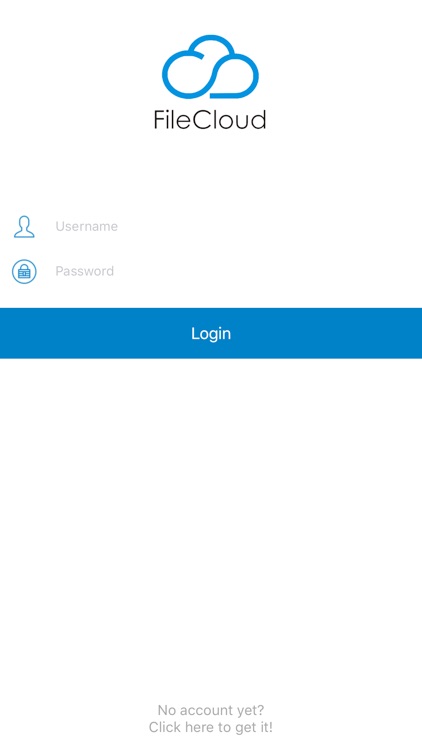Tap the cloud outline above FileCloud text
The height and width of the screenshot is (750, 422).
pos(211,67)
